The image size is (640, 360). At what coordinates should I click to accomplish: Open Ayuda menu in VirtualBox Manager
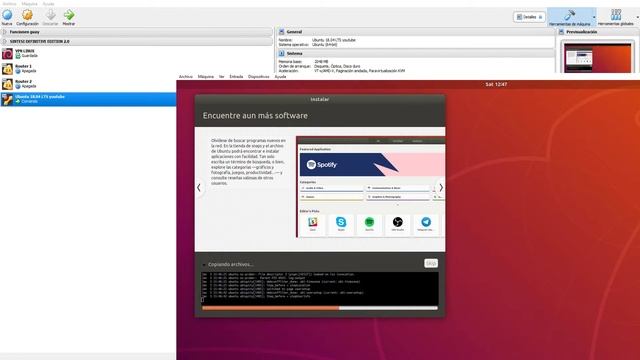[49, 4]
